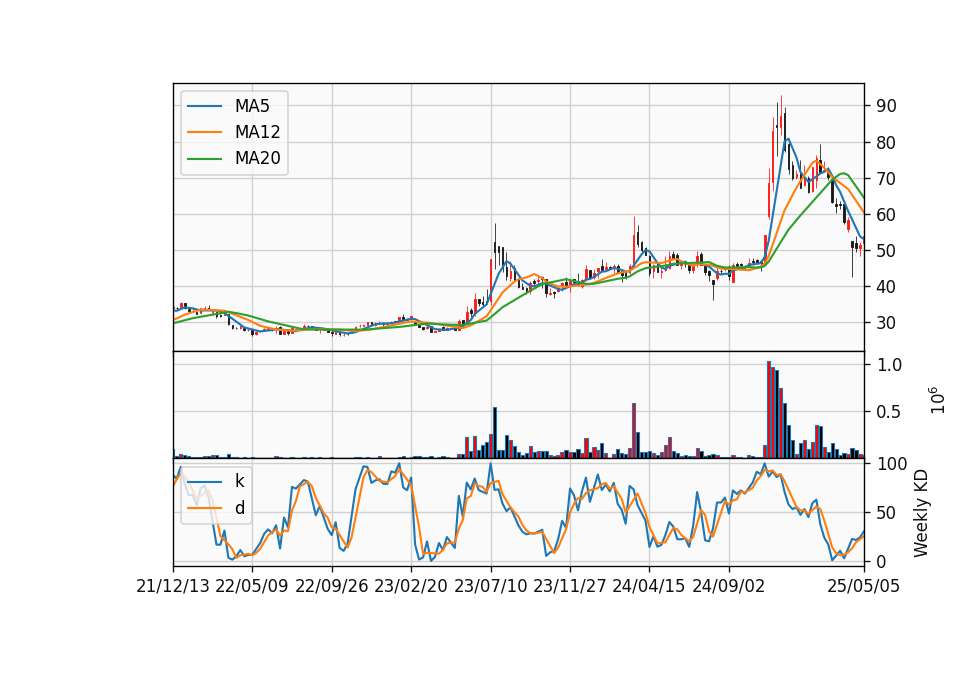The height and width of the screenshot is (690, 960).
Task: Click the blue MA5 legend line sample
Action: (x=204, y=106)
